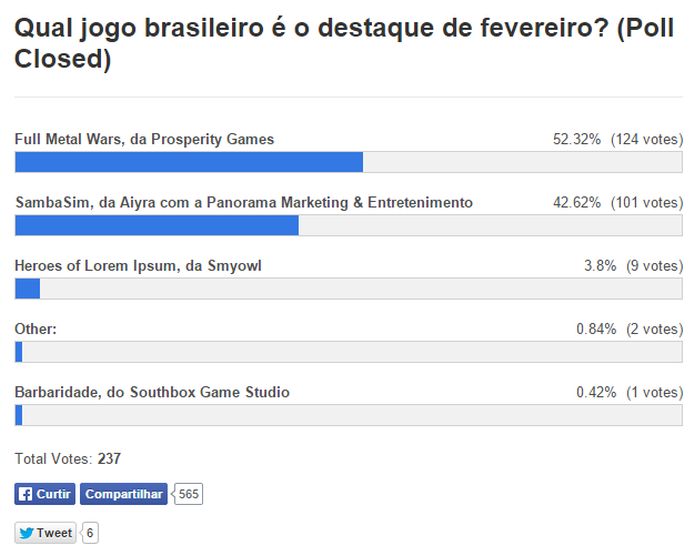Click the Facebook Compartilhar button
The width and height of the screenshot is (695, 556).
(123, 494)
